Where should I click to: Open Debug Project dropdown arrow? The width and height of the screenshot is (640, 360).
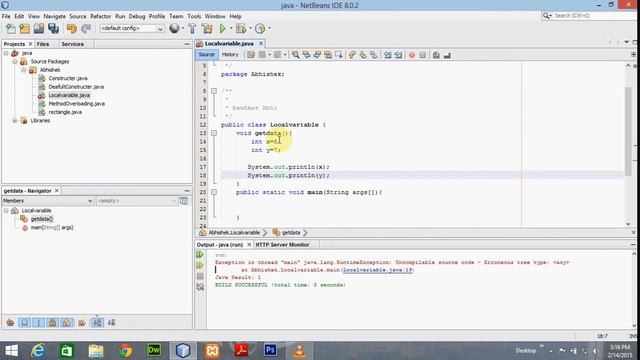click(250, 29)
